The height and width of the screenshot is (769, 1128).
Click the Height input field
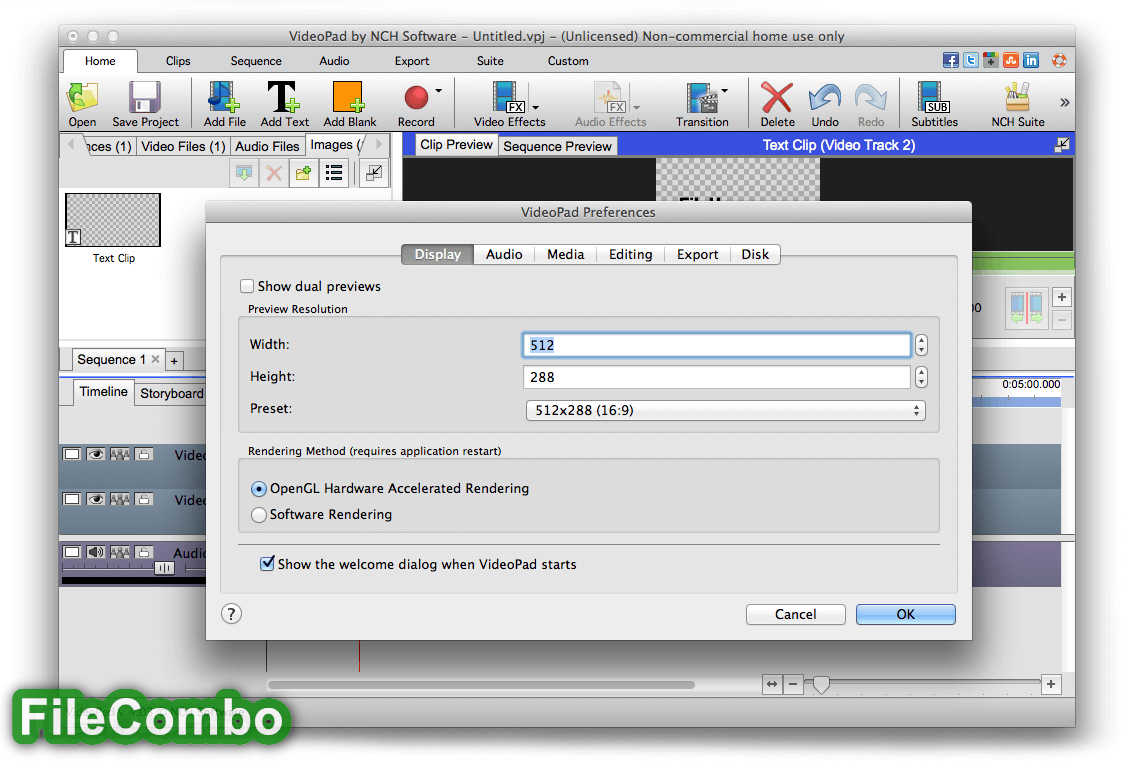(716, 377)
